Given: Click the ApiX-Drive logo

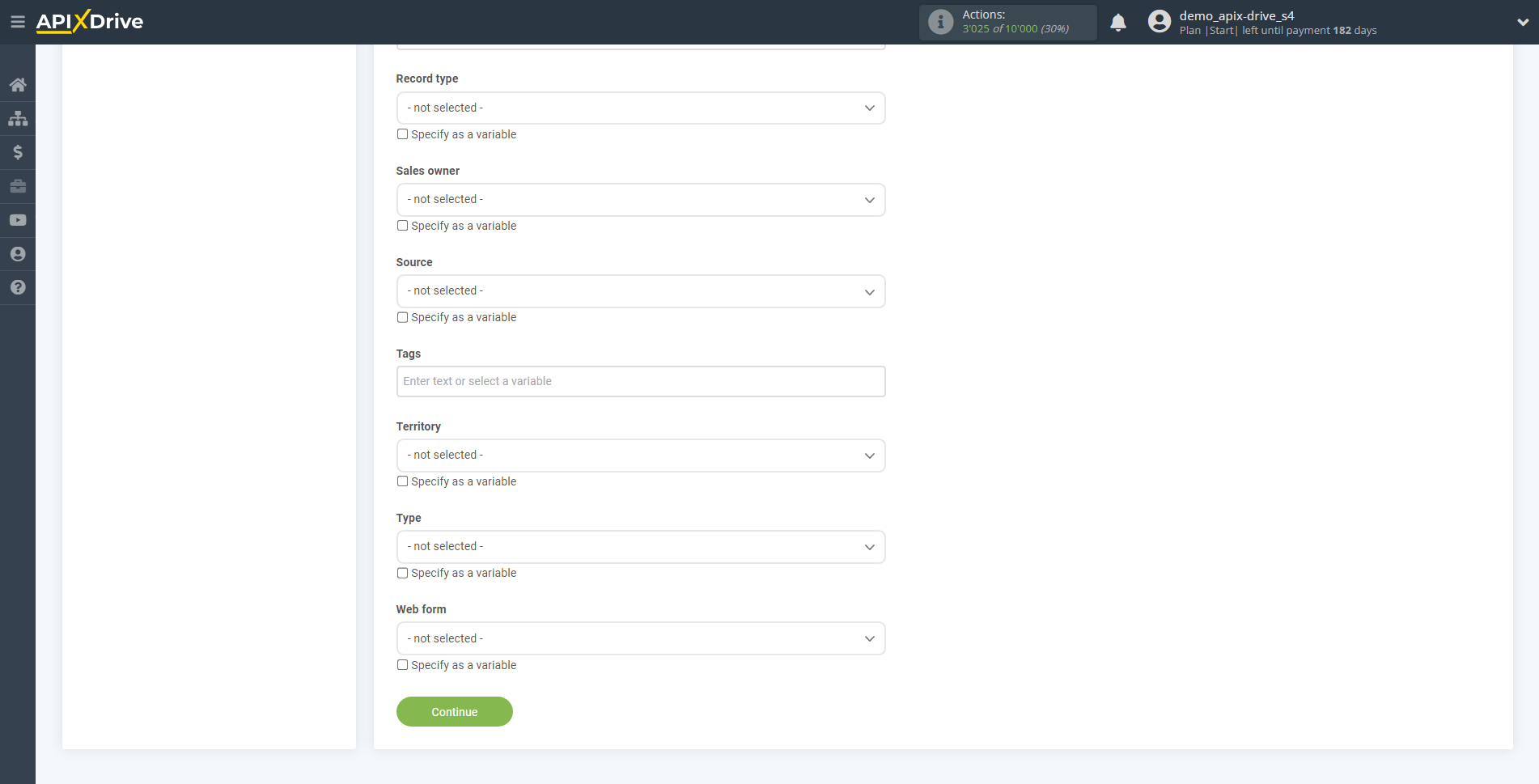Looking at the screenshot, I should [x=90, y=22].
